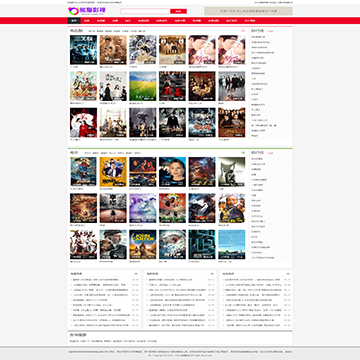Click the first title in TV hot ranking list

pyautogui.click(x=258, y=37)
